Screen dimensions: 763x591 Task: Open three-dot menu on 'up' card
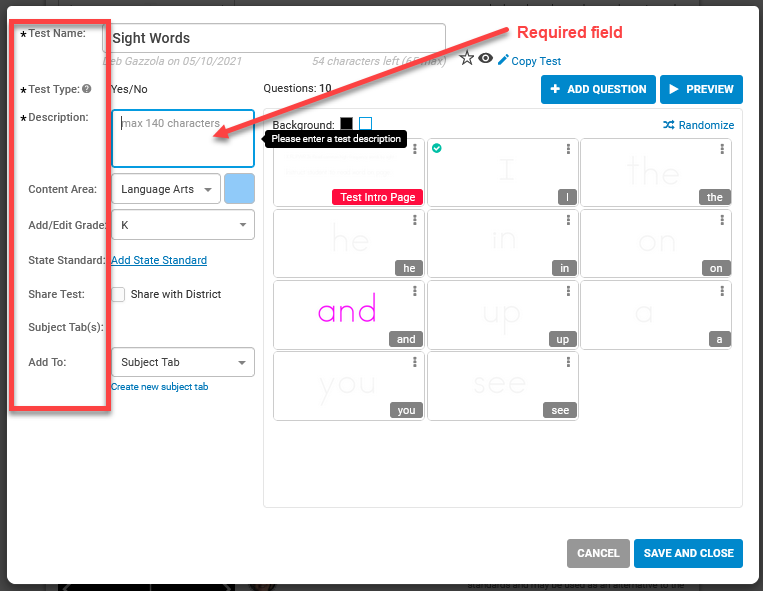(x=568, y=291)
